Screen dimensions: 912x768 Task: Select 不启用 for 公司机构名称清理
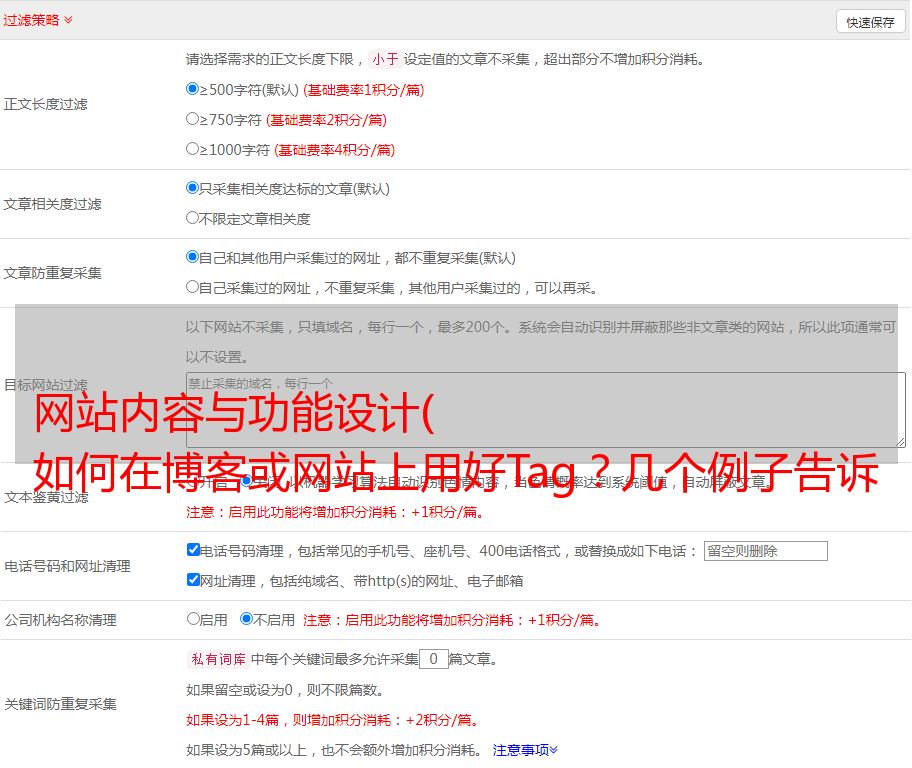(x=246, y=619)
